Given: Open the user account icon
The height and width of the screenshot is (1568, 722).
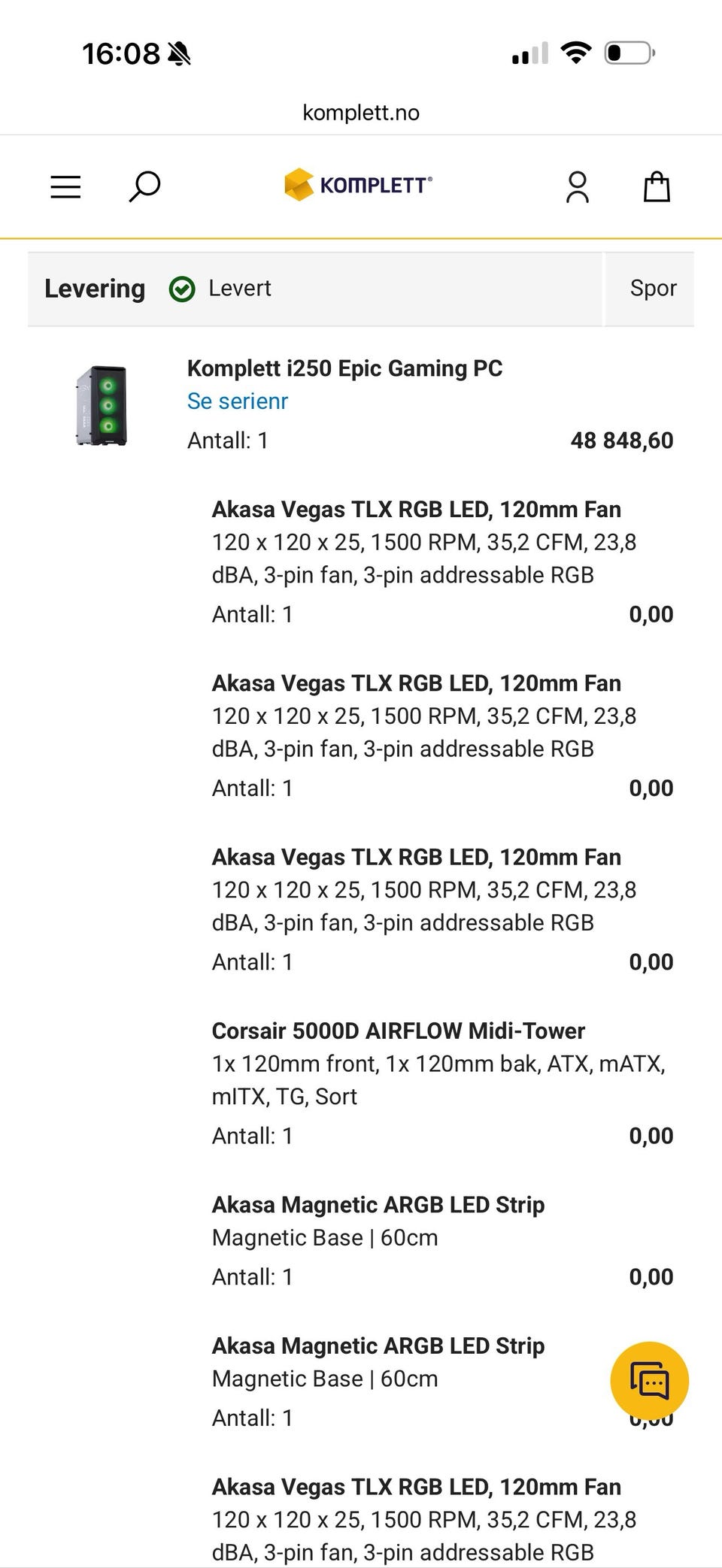Looking at the screenshot, I should coord(578,186).
